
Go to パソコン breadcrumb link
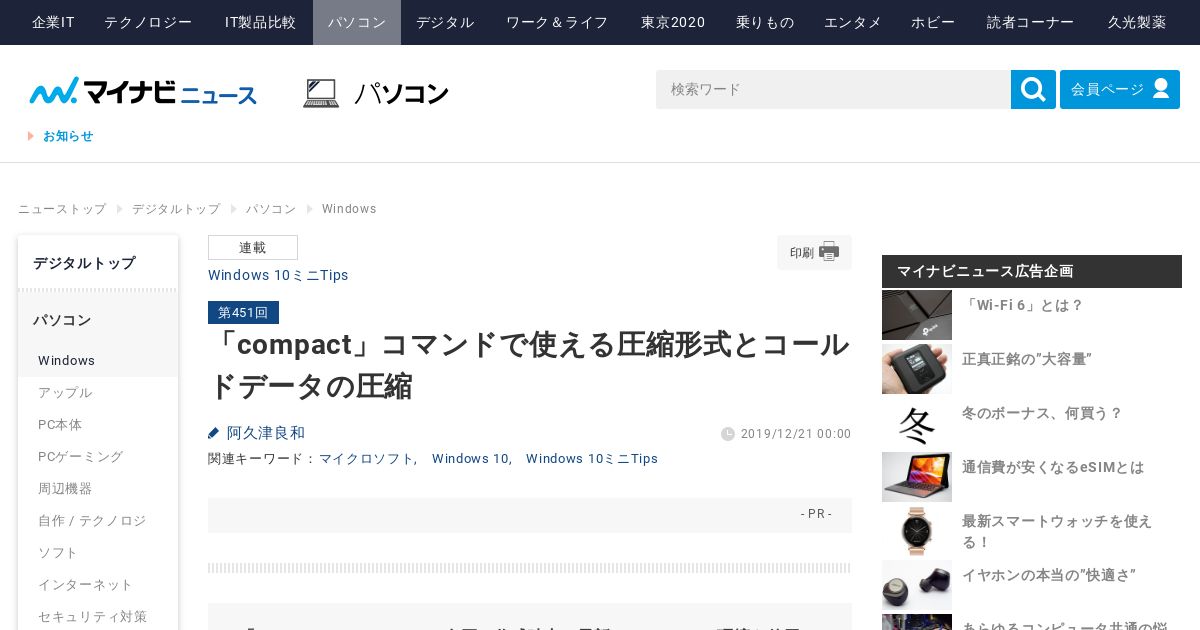coord(271,209)
